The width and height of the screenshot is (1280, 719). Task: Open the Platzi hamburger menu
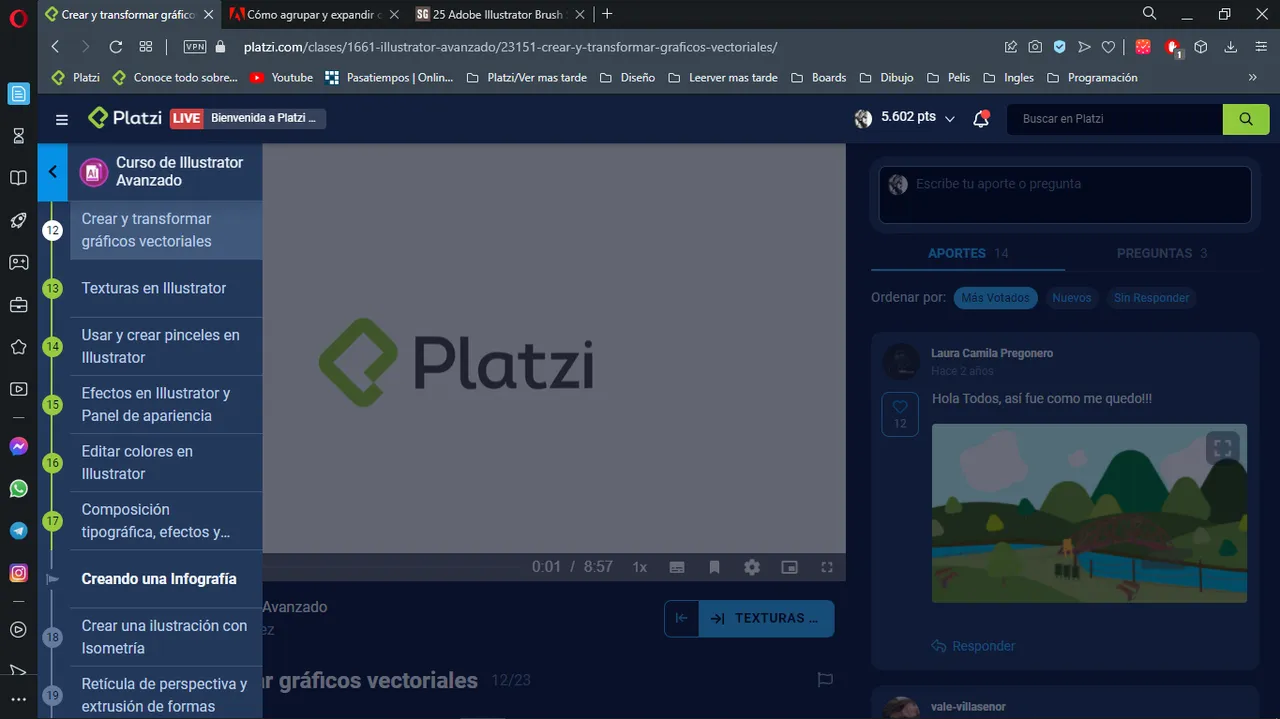pos(62,119)
